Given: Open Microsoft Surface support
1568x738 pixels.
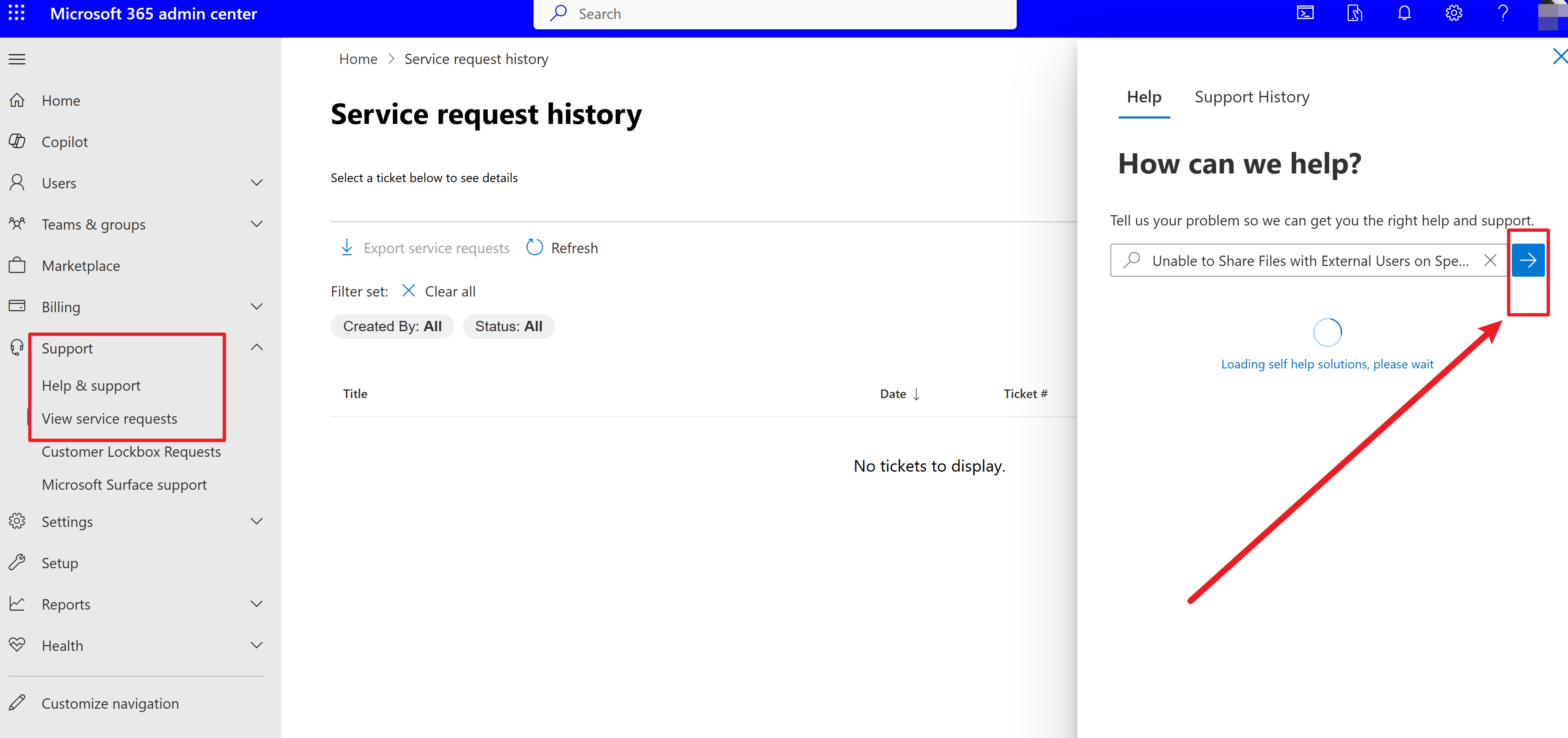Looking at the screenshot, I should click(x=124, y=485).
